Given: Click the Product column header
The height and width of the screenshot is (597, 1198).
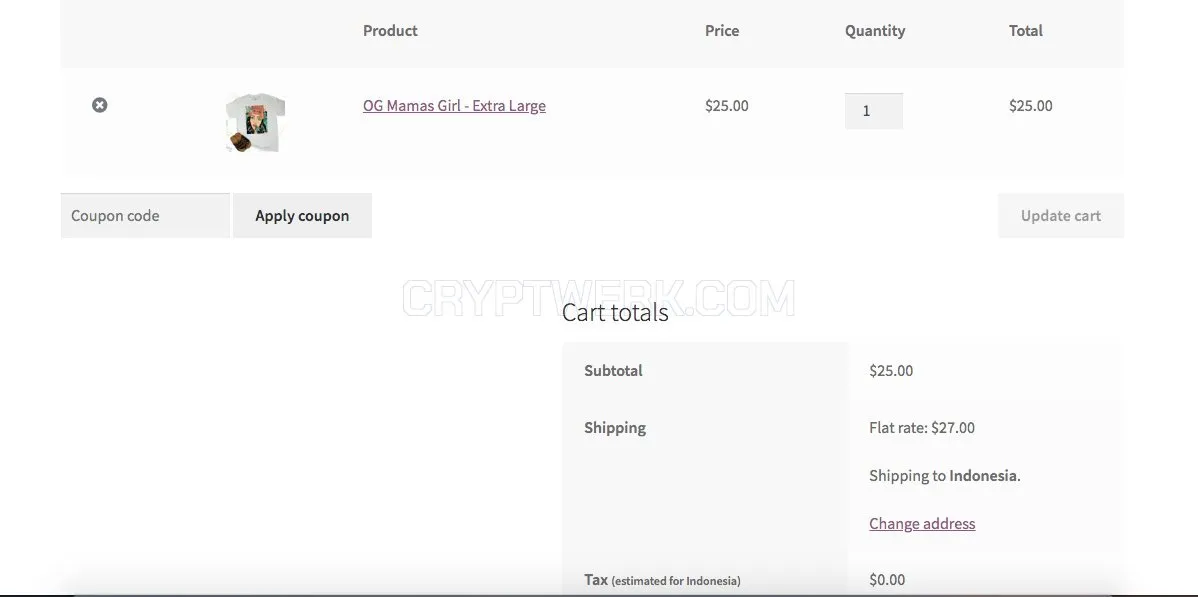Looking at the screenshot, I should 390,31.
